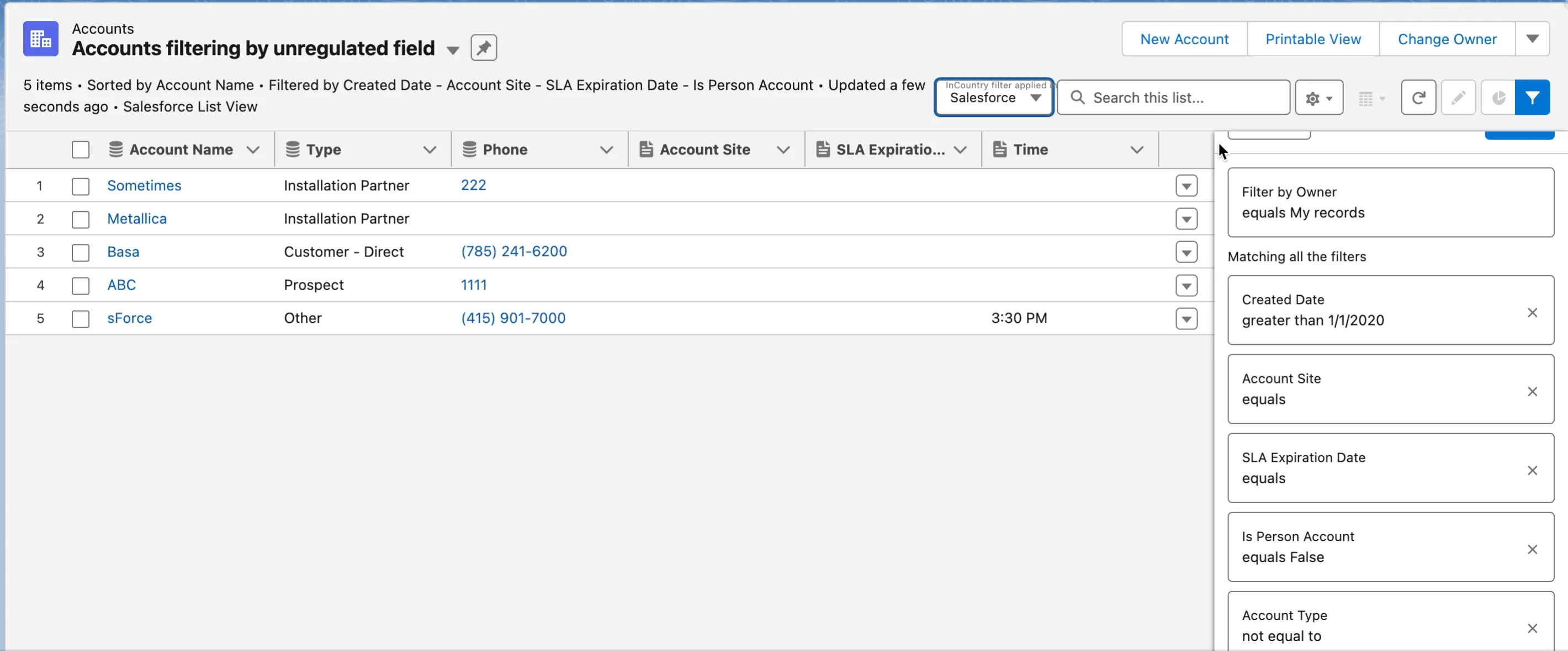Open the Type column header menu
The image size is (1568, 651).
tap(429, 150)
